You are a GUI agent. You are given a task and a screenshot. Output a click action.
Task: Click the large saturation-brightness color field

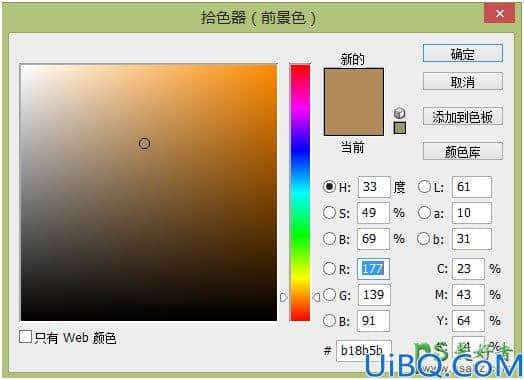(x=148, y=193)
